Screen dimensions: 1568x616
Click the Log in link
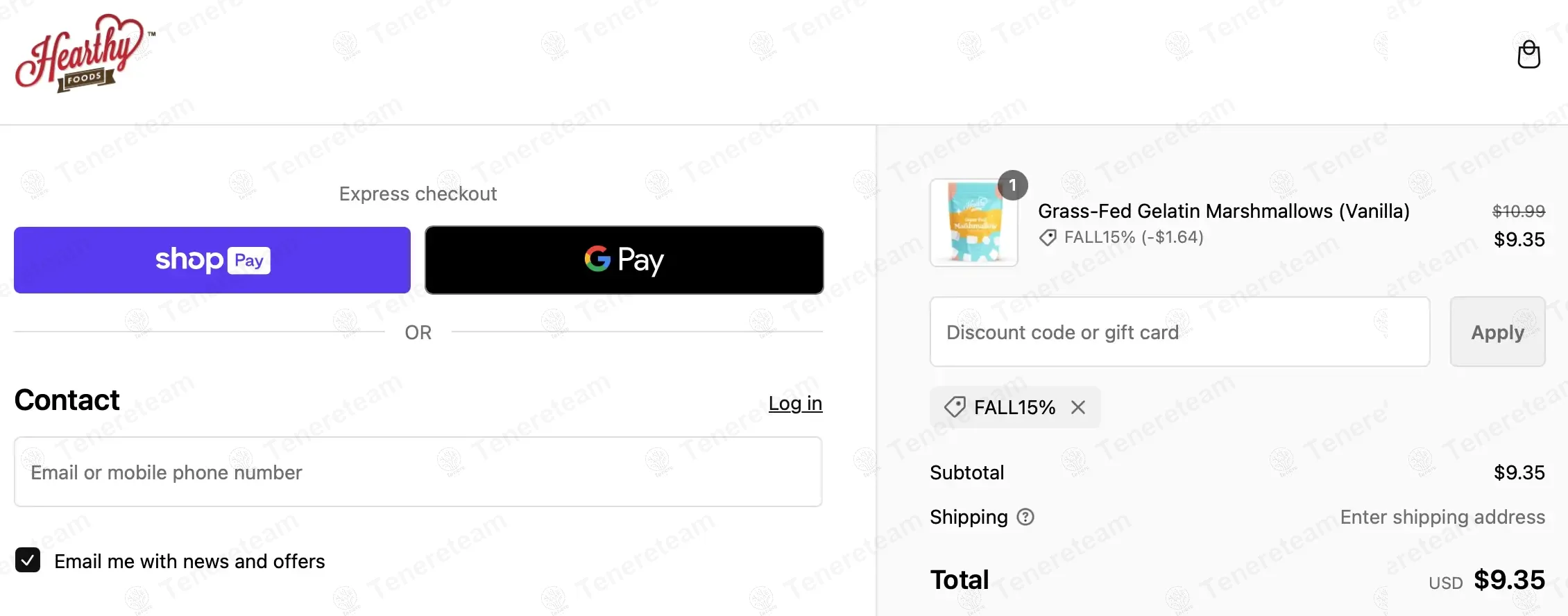(x=795, y=403)
